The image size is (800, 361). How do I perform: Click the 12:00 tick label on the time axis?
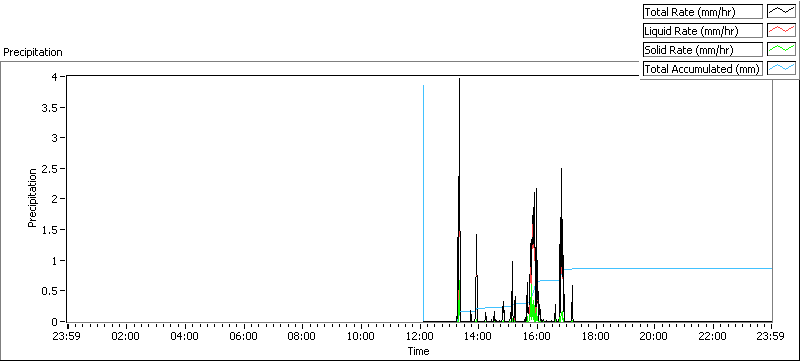click(x=420, y=336)
